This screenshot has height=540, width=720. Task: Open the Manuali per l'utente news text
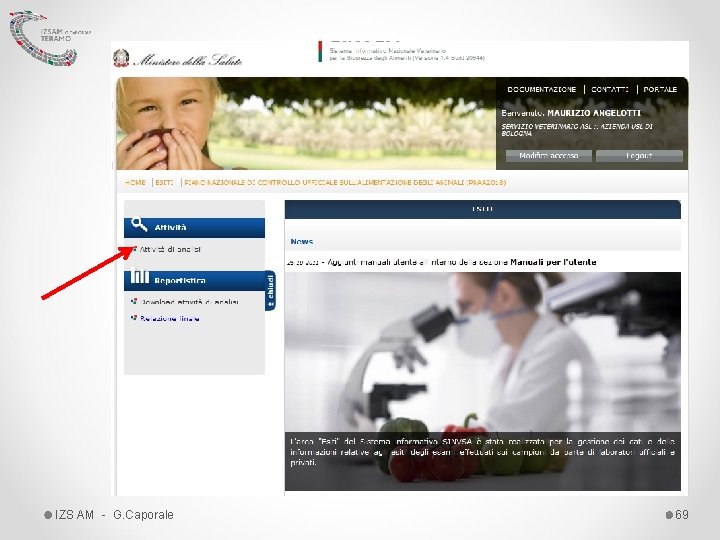[x=553, y=262]
